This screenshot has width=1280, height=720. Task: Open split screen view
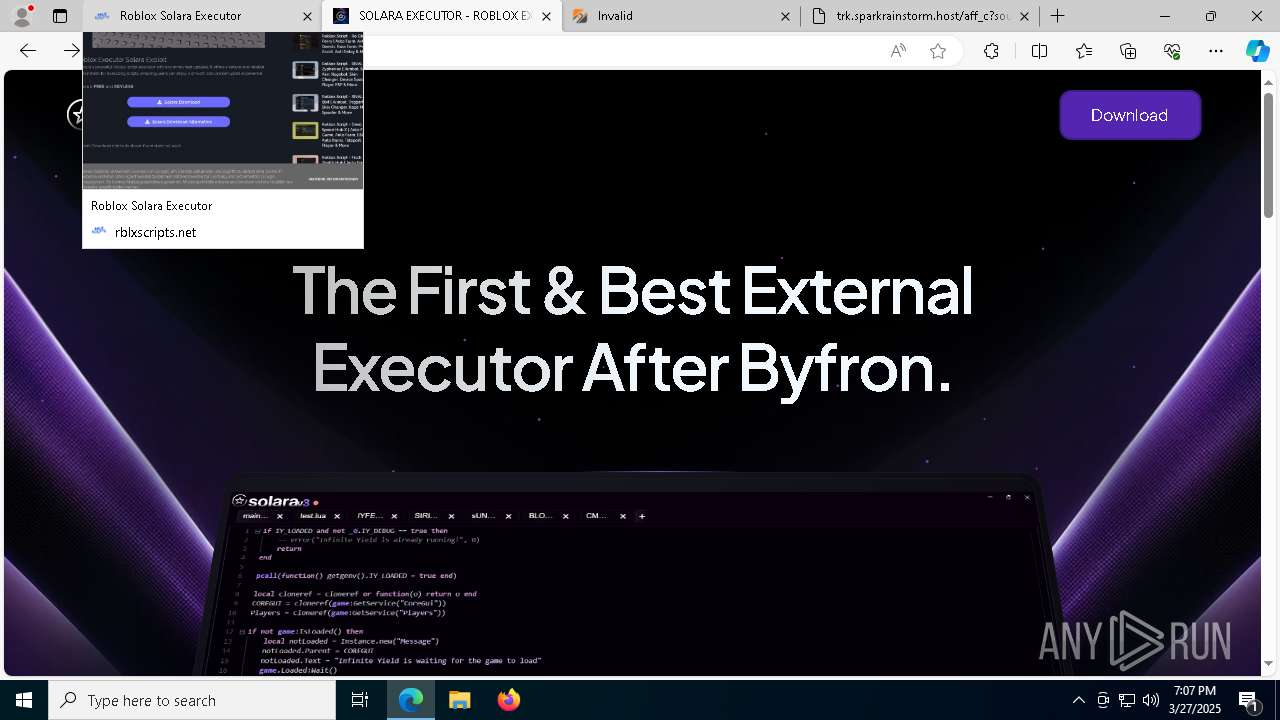(1039, 51)
